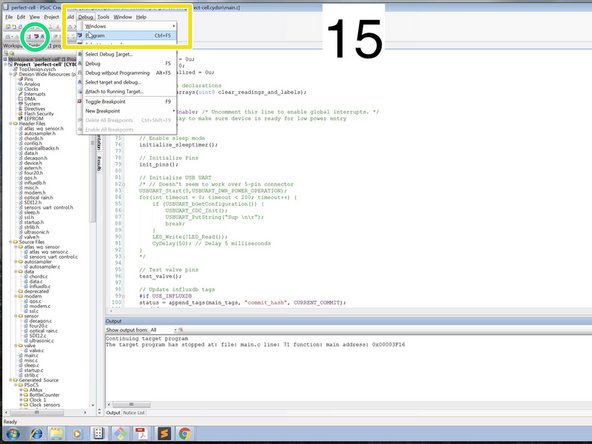Viewport: 592px width, 444px height.
Task: Open the Results vertical side tab
Action: (99, 163)
